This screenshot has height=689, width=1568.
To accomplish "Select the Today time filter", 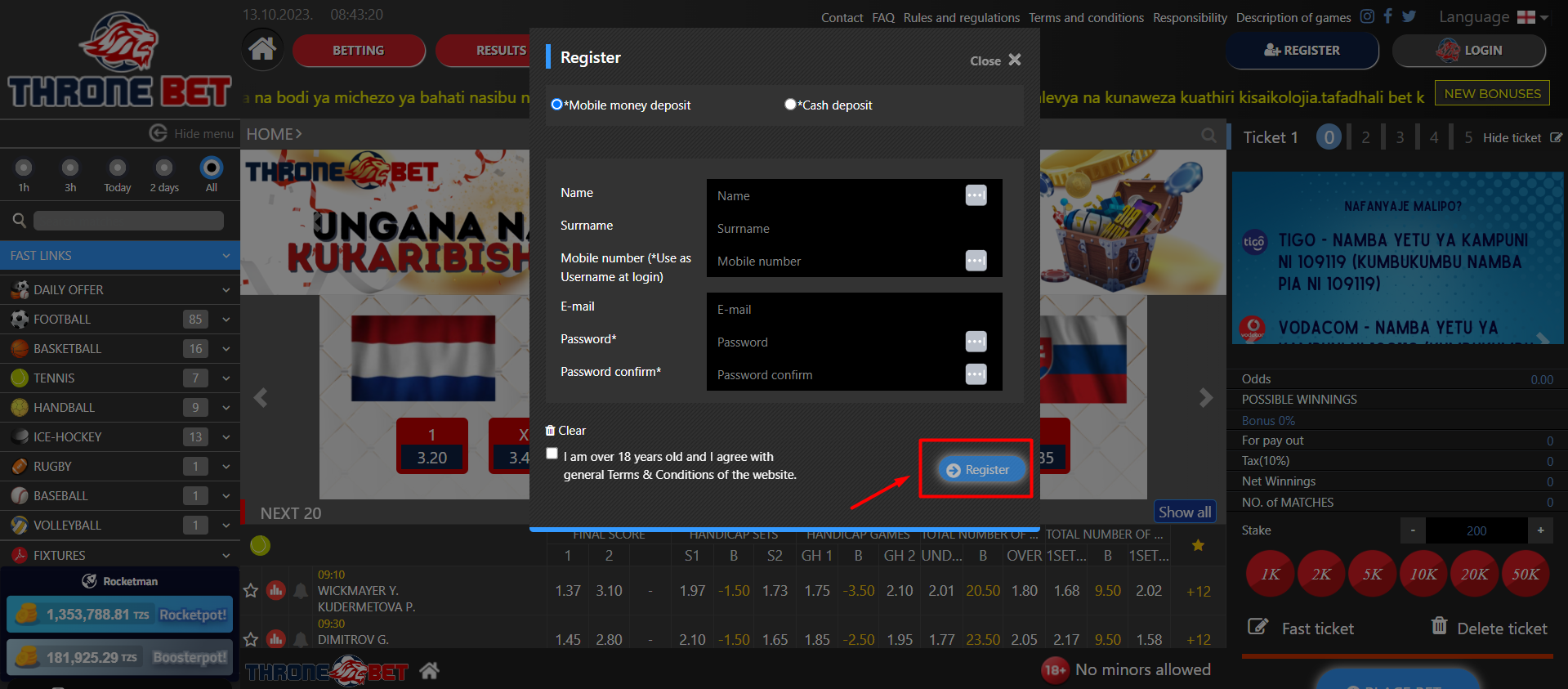I will click(118, 168).
